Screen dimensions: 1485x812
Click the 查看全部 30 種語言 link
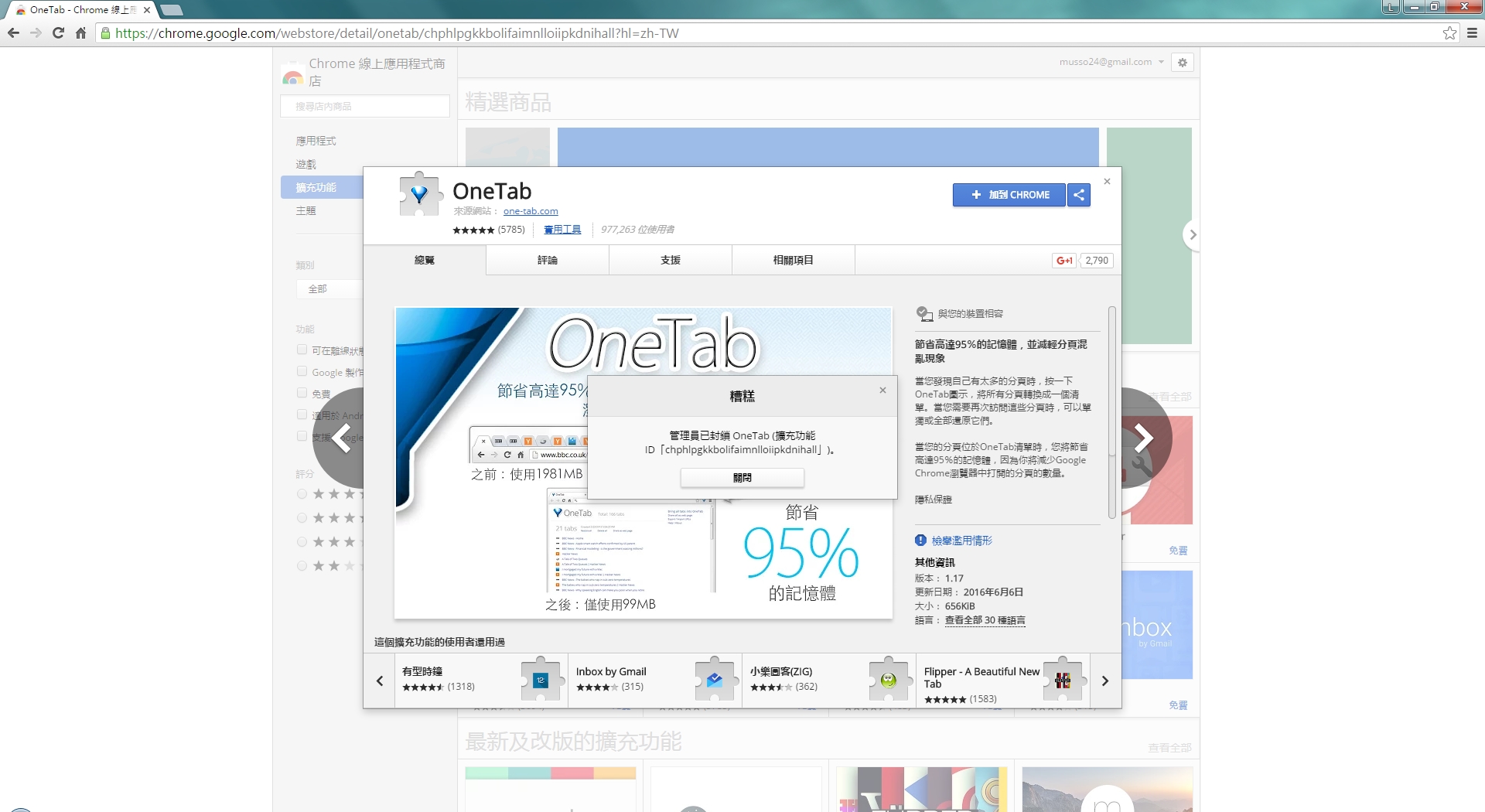[985, 620]
